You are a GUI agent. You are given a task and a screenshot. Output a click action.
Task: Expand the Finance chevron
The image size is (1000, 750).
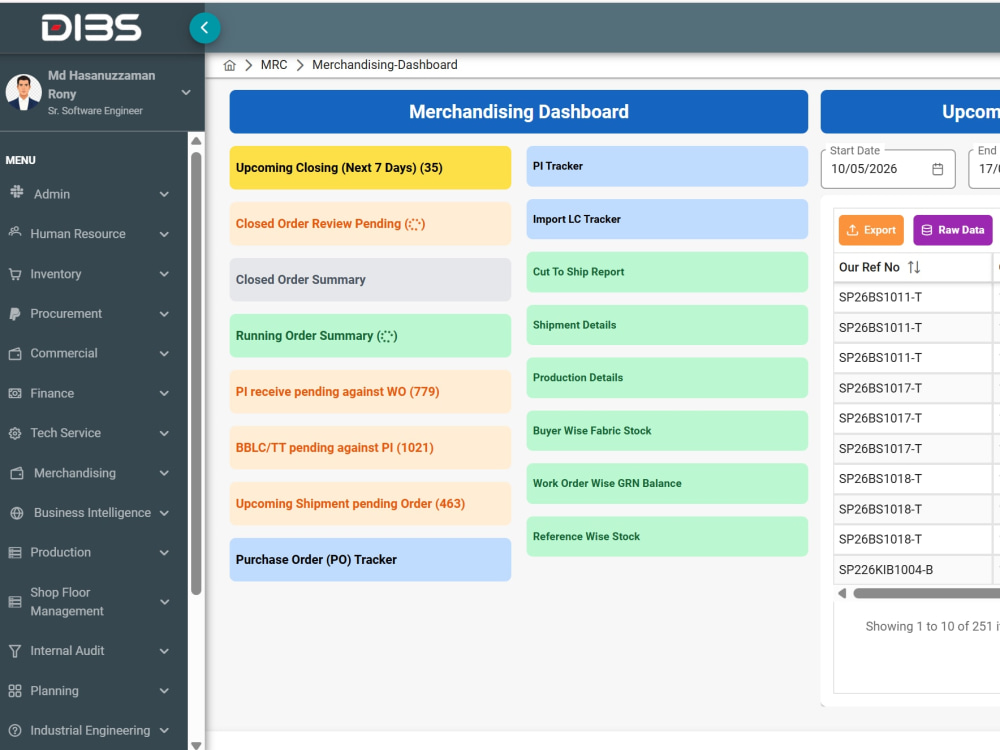(x=164, y=393)
